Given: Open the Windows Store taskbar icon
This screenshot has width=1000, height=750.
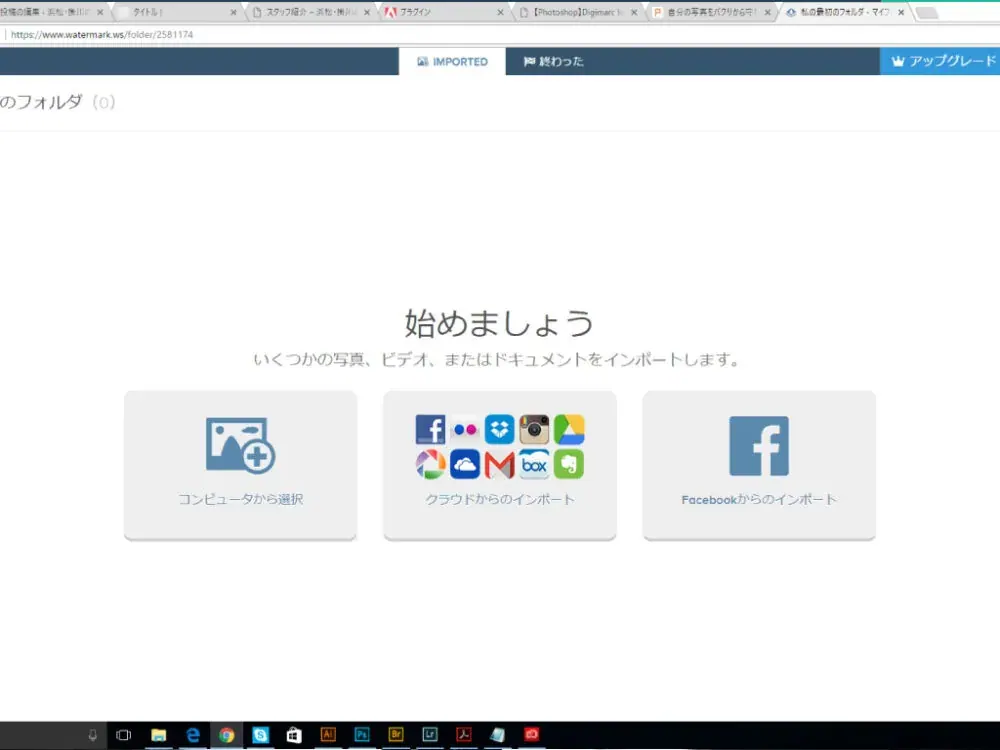Looking at the screenshot, I should 294,735.
